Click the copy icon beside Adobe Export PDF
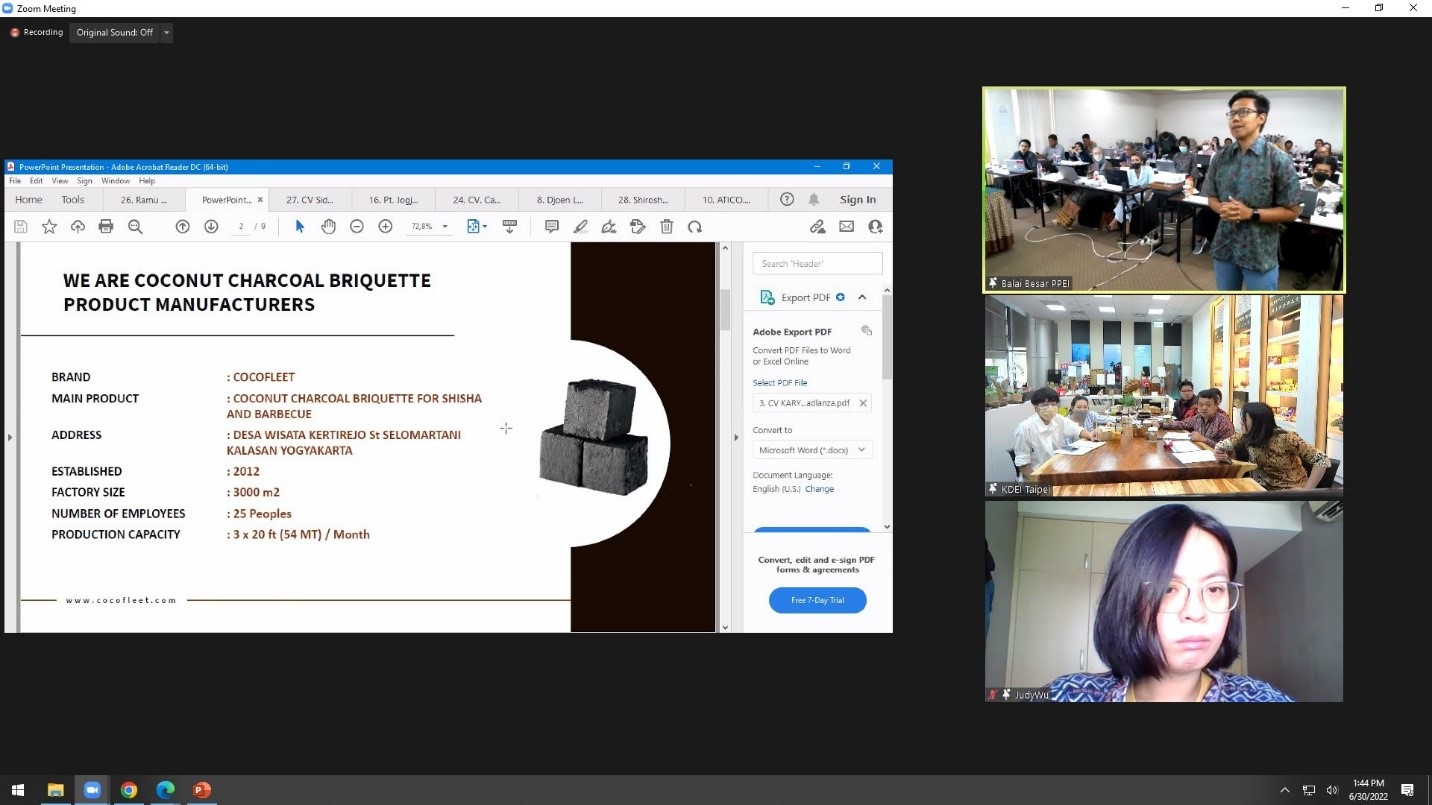1432x805 pixels. click(866, 331)
